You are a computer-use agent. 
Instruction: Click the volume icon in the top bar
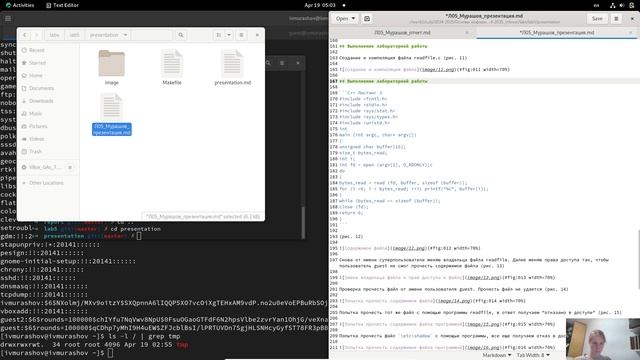click(x=622, y=5)
